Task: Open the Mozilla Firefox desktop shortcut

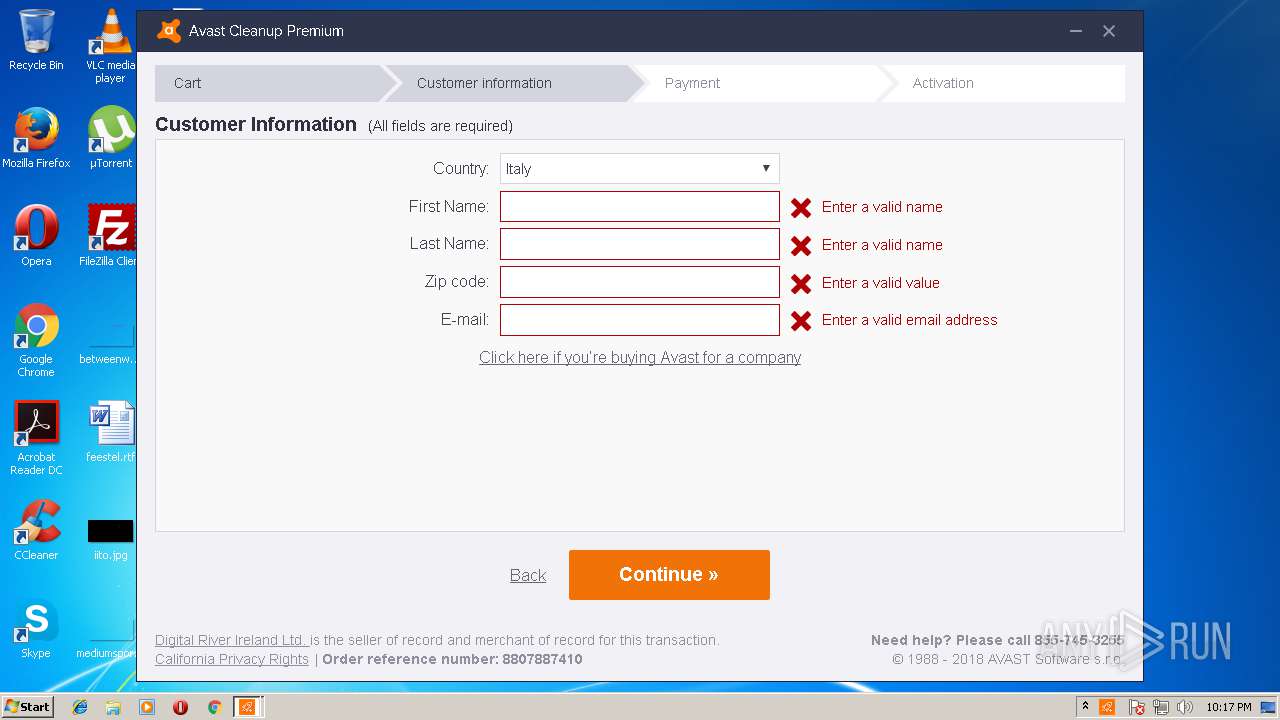Action: tap(36, 138)
